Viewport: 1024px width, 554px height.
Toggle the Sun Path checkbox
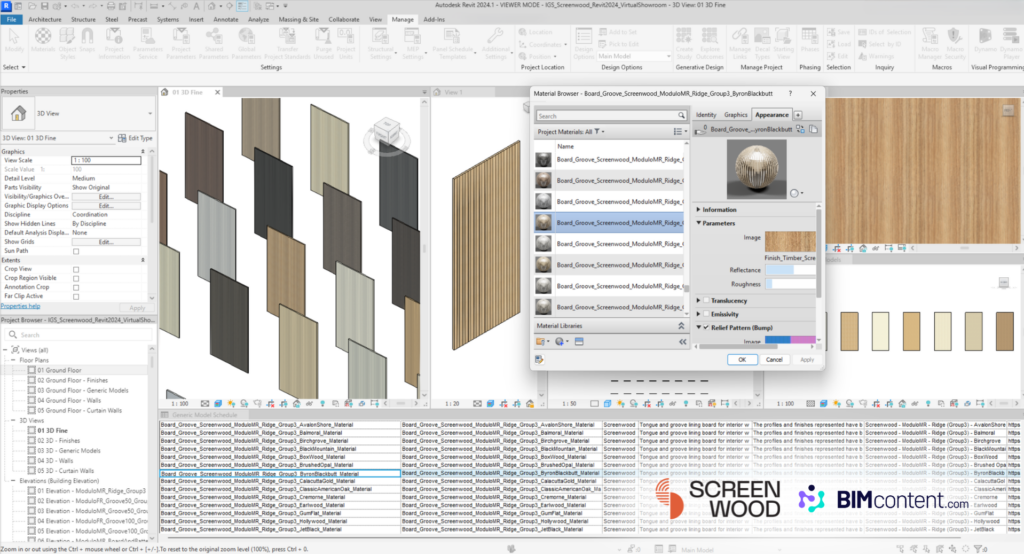tap(76, 252)
